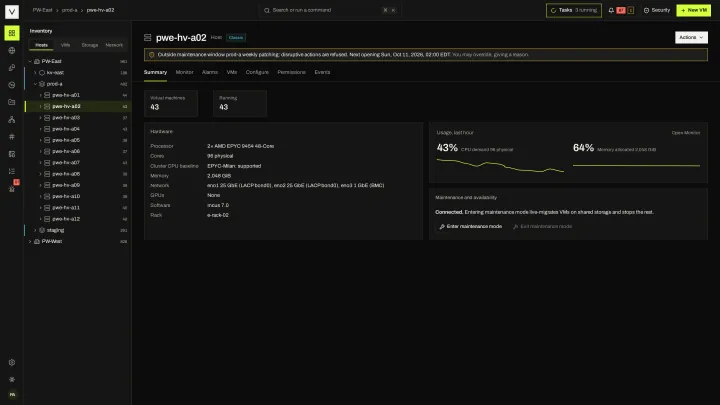Open the Permissions tab
This screenshot has height=405, width=720.
tap(291, 72)
